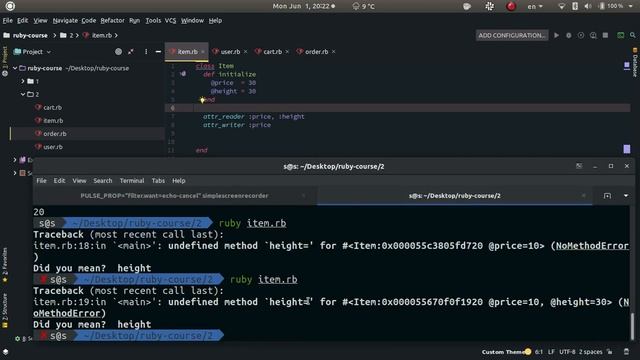Click the lightbulb intention icon in editor
The width and height of the screenshot is (640, 360).
tap(202, 100)
